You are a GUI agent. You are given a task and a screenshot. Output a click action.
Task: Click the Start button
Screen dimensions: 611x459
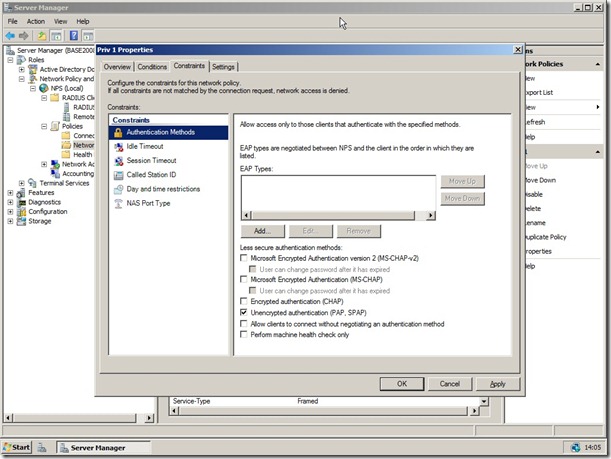[x=17, y=447]
